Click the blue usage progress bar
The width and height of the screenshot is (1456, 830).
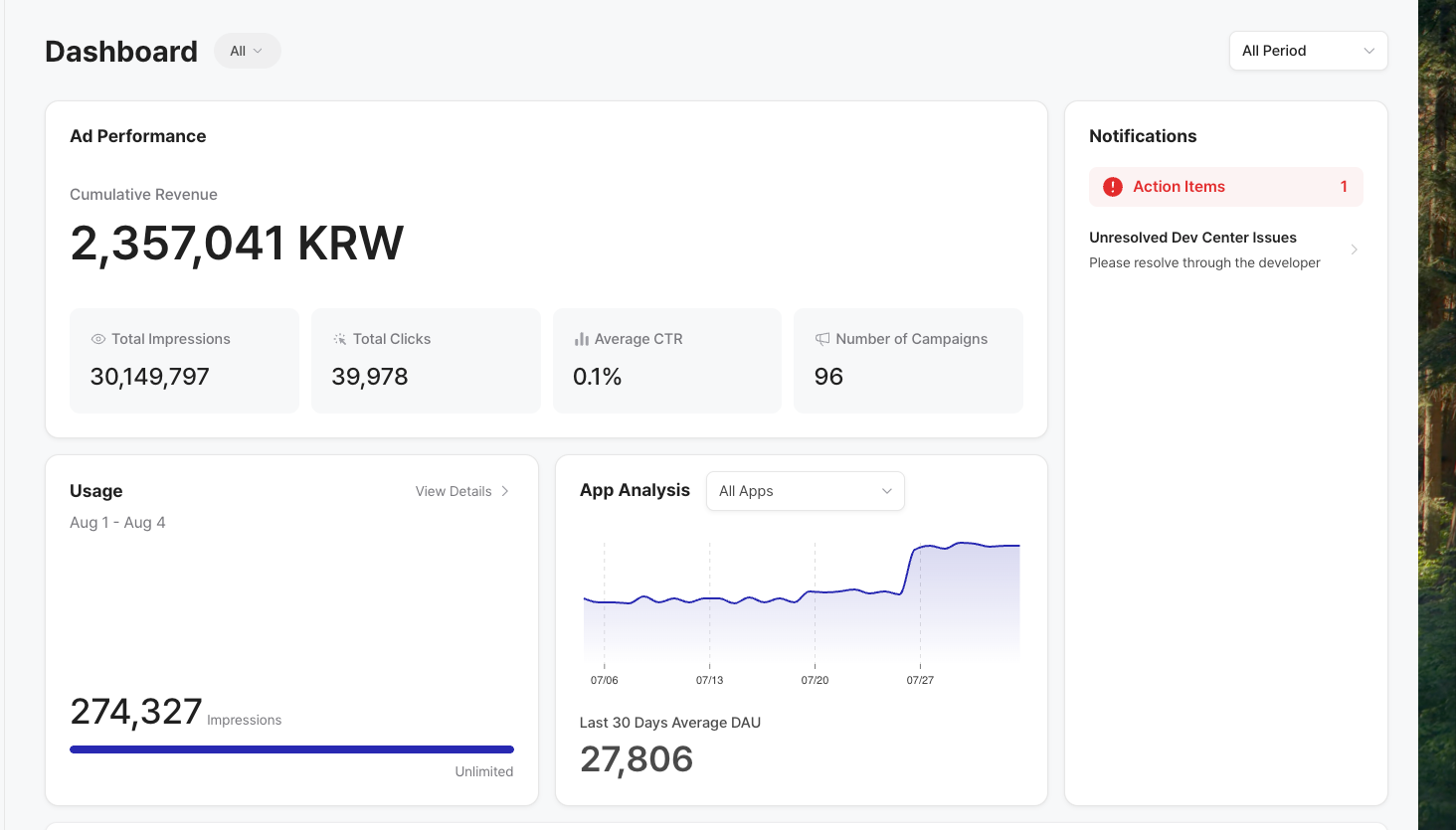point(291,749)
